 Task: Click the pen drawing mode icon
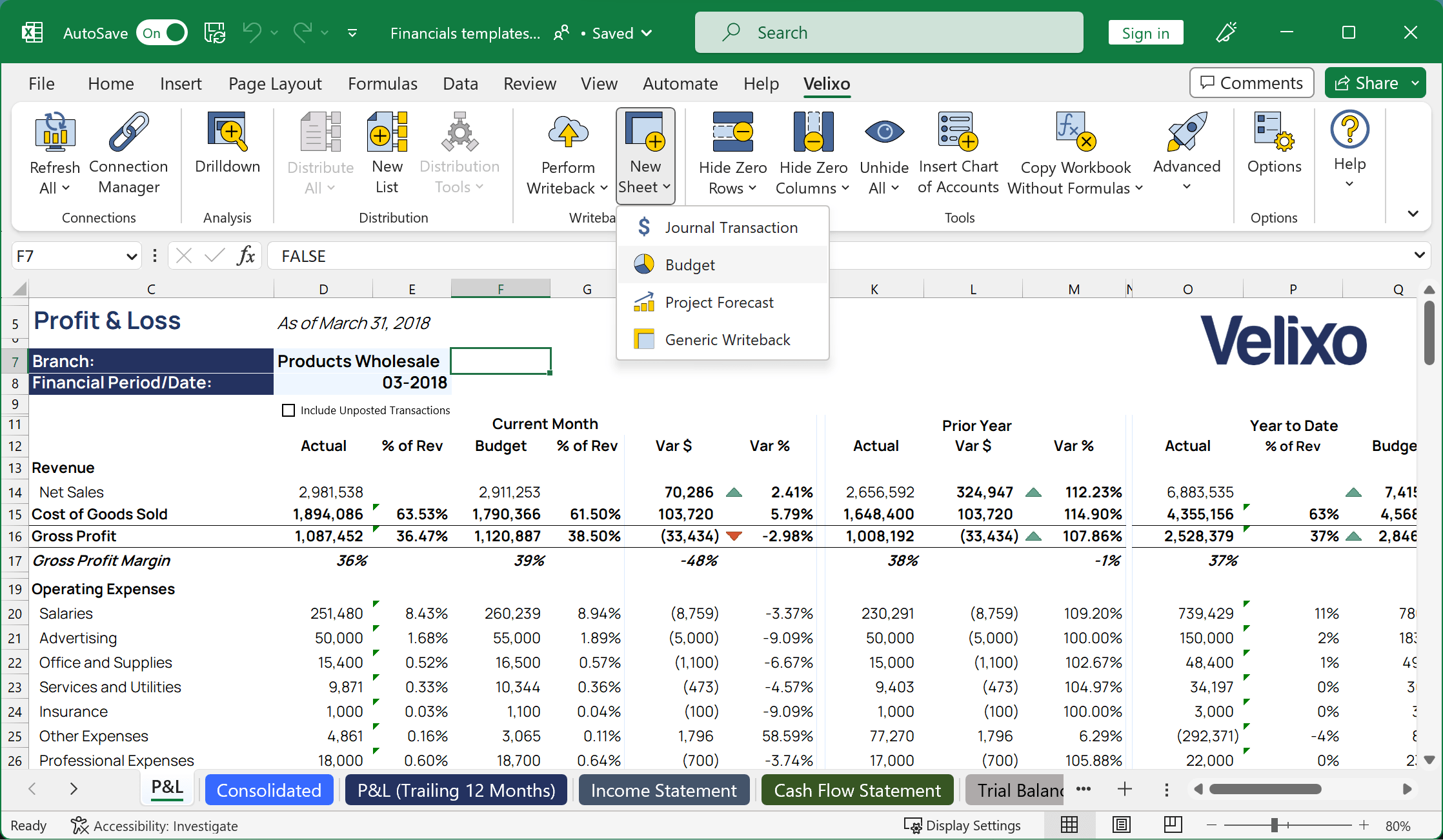click(x=1226, y=32)
